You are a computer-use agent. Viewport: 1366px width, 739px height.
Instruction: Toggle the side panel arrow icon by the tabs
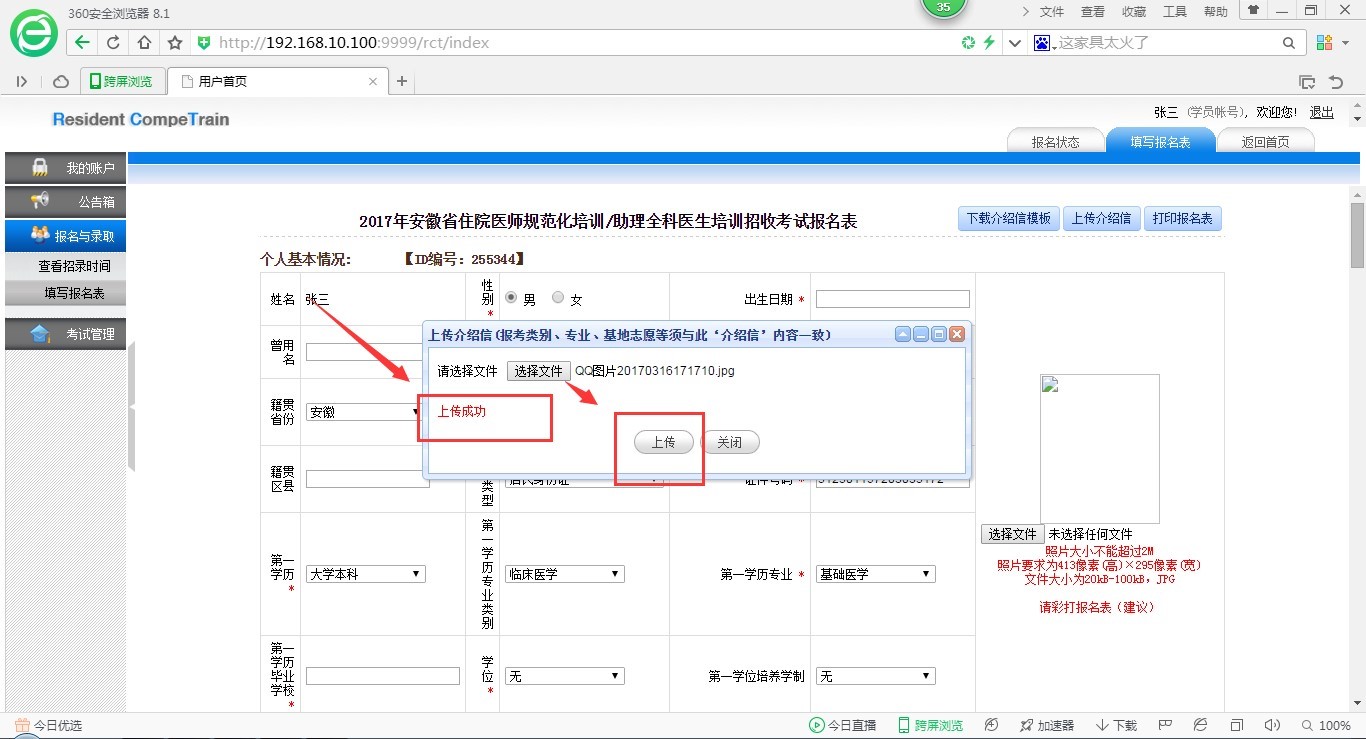coord(22,82)
